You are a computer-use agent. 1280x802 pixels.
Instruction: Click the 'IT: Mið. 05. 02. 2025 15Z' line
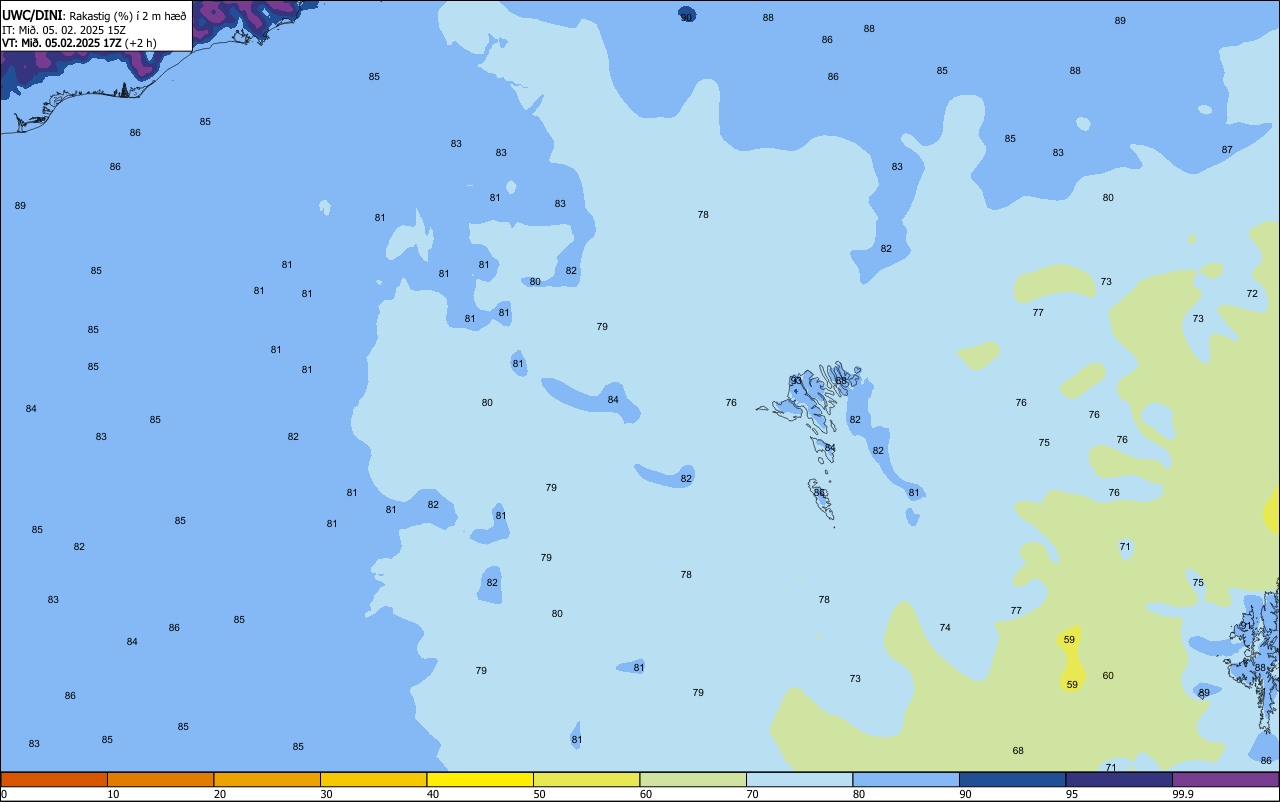pos(66,30)
